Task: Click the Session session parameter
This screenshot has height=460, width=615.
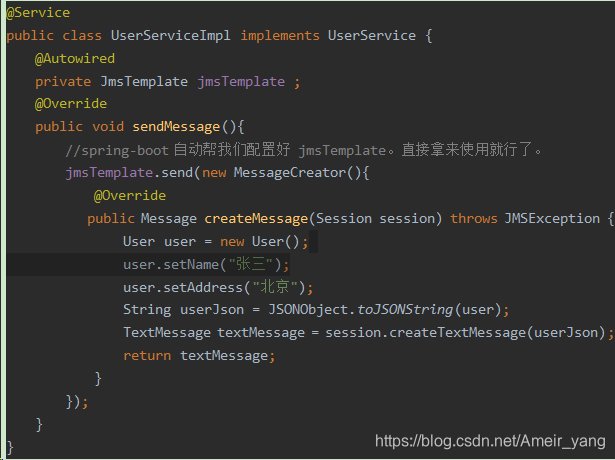Action: (375, 219)
